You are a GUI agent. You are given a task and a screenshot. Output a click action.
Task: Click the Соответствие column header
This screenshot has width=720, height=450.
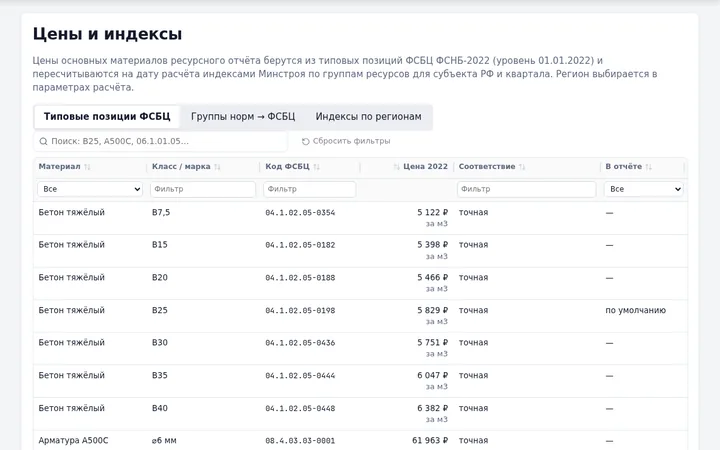click(487, 167)
